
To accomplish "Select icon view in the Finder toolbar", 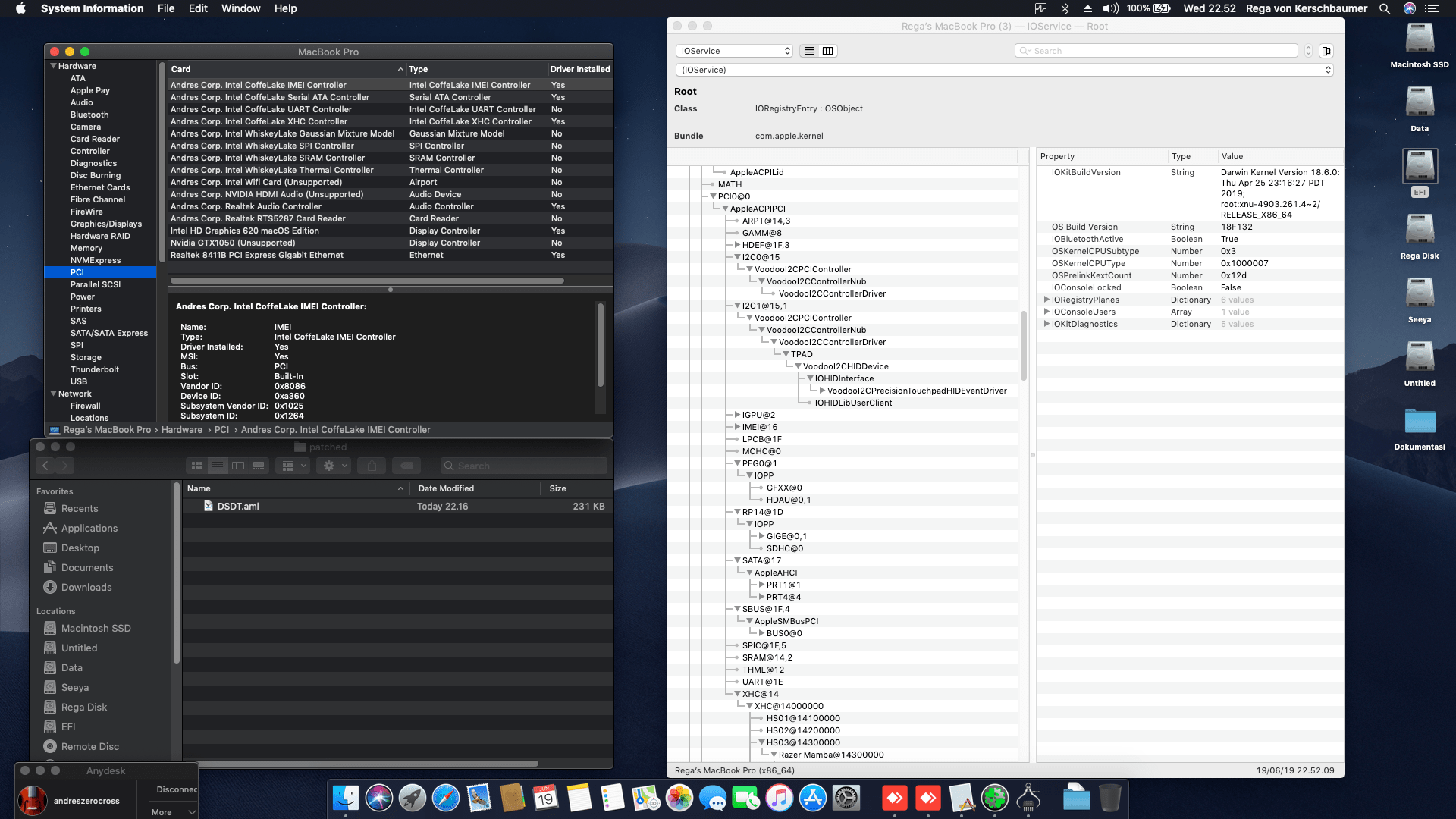I will pyautogui.click(x=196, y=465).
